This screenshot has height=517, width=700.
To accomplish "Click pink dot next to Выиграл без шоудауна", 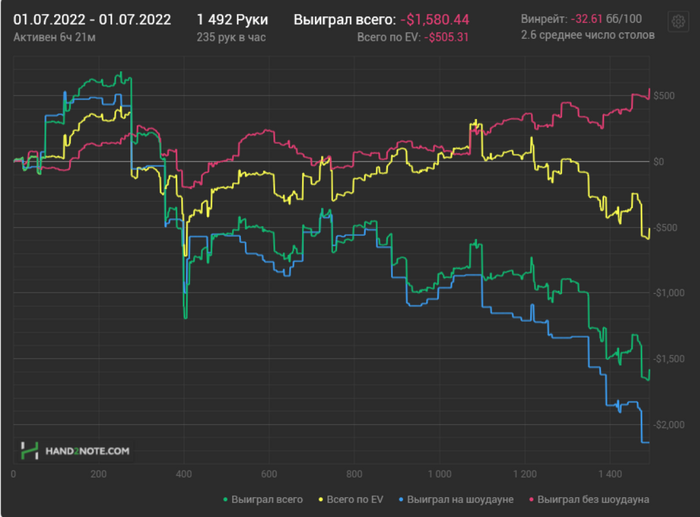I will pyautogui.click(x=530, y=498).
